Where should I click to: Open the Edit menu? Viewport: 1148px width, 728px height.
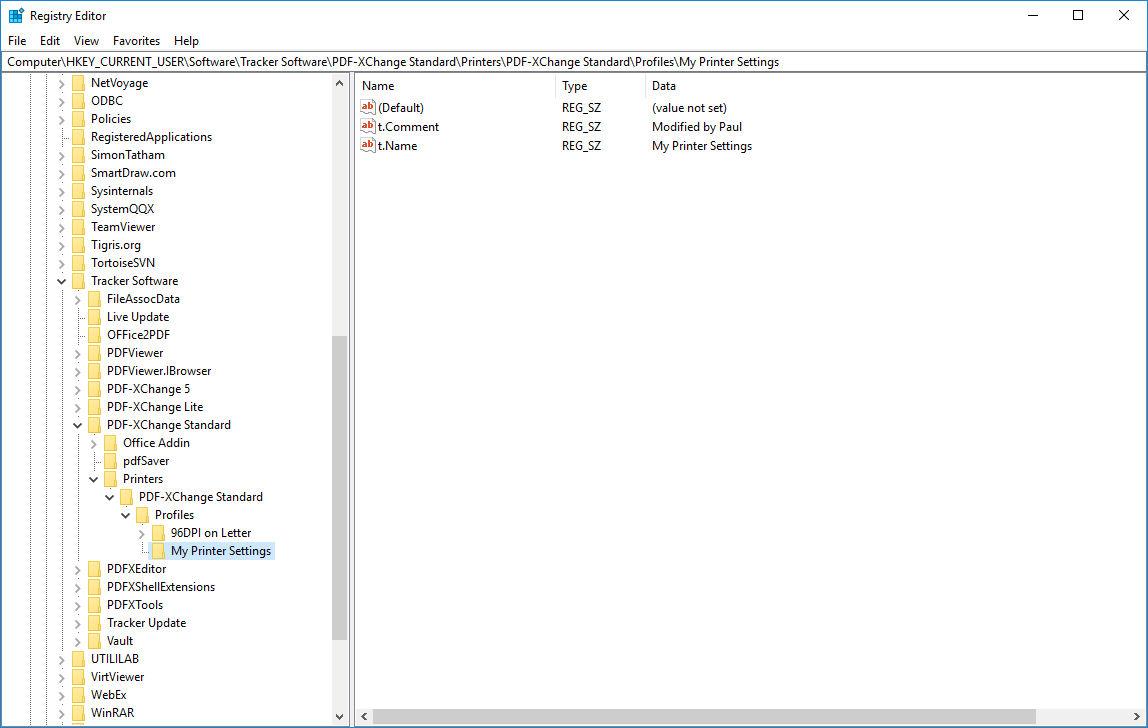click(50, 41)
